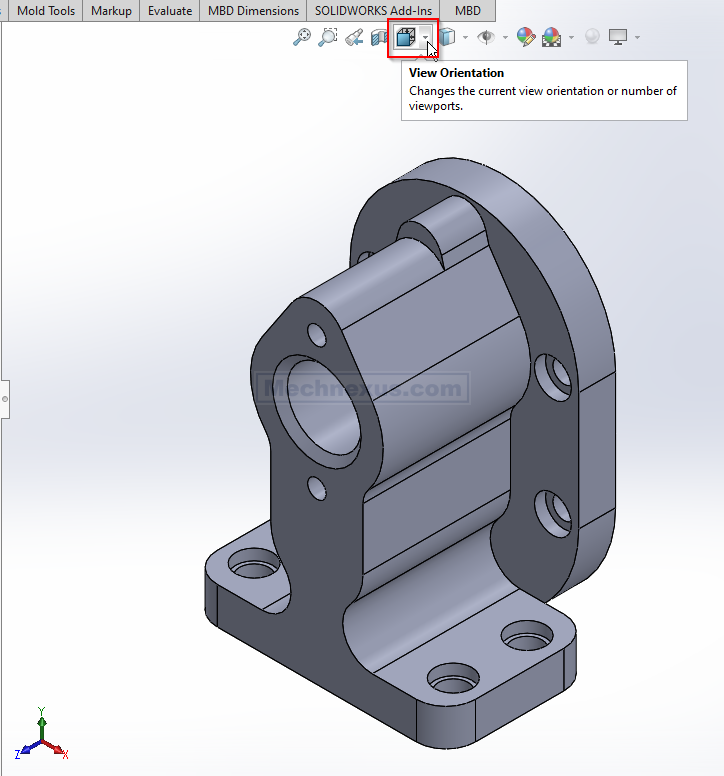Select the Zoom to Area tool
This screenshot has width=724, height=776.
pos(327,38)
